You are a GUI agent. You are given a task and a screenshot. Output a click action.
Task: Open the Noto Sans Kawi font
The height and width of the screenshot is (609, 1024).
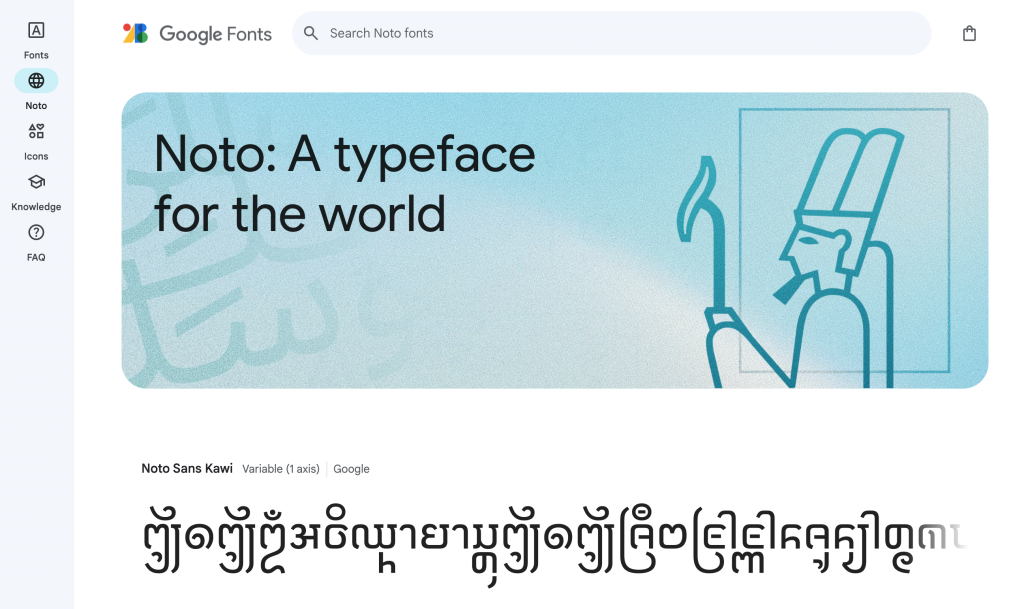pos(187,468)
